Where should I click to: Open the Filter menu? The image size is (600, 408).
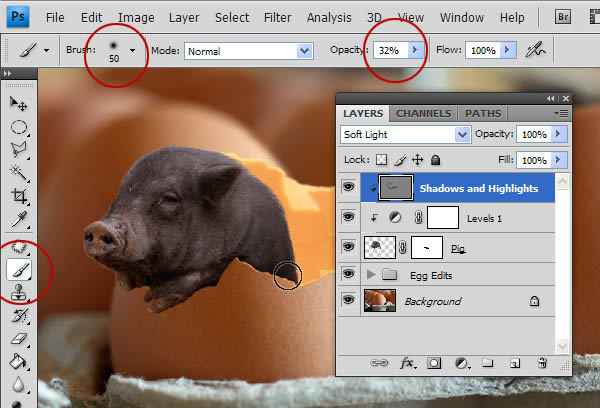pos(277,18)
